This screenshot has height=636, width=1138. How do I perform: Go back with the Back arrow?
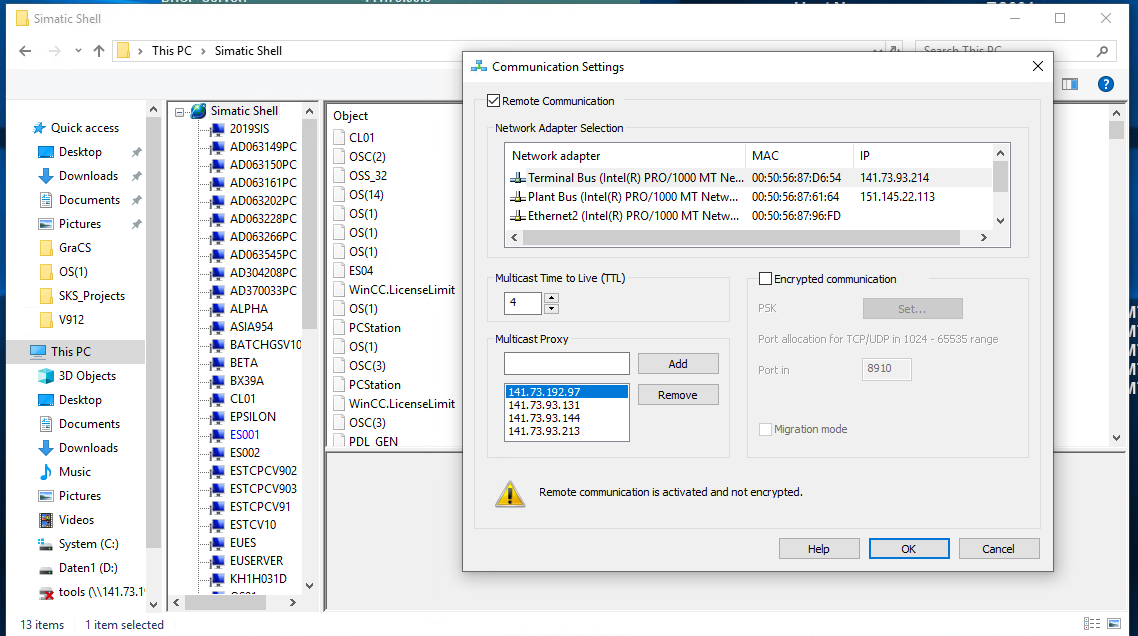pyautogui.click(x=25, y=51)
